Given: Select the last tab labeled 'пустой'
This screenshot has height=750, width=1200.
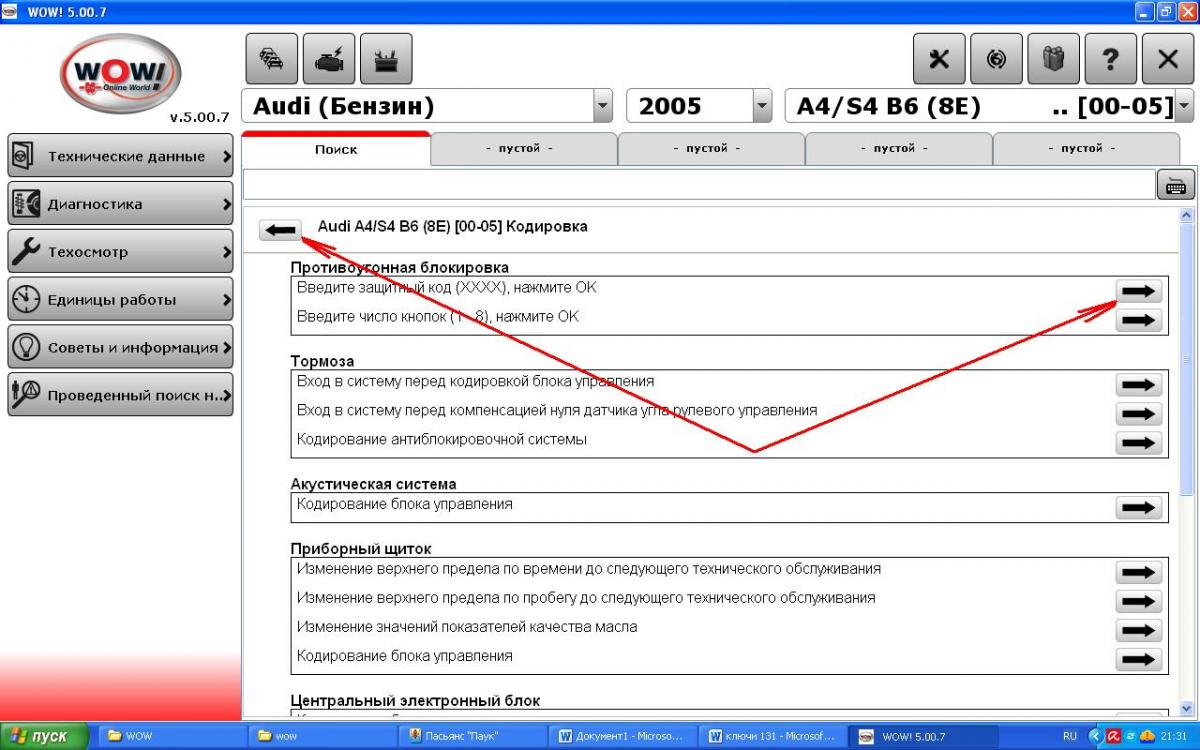Looking at the screenshot, I should click(1085, 148).
